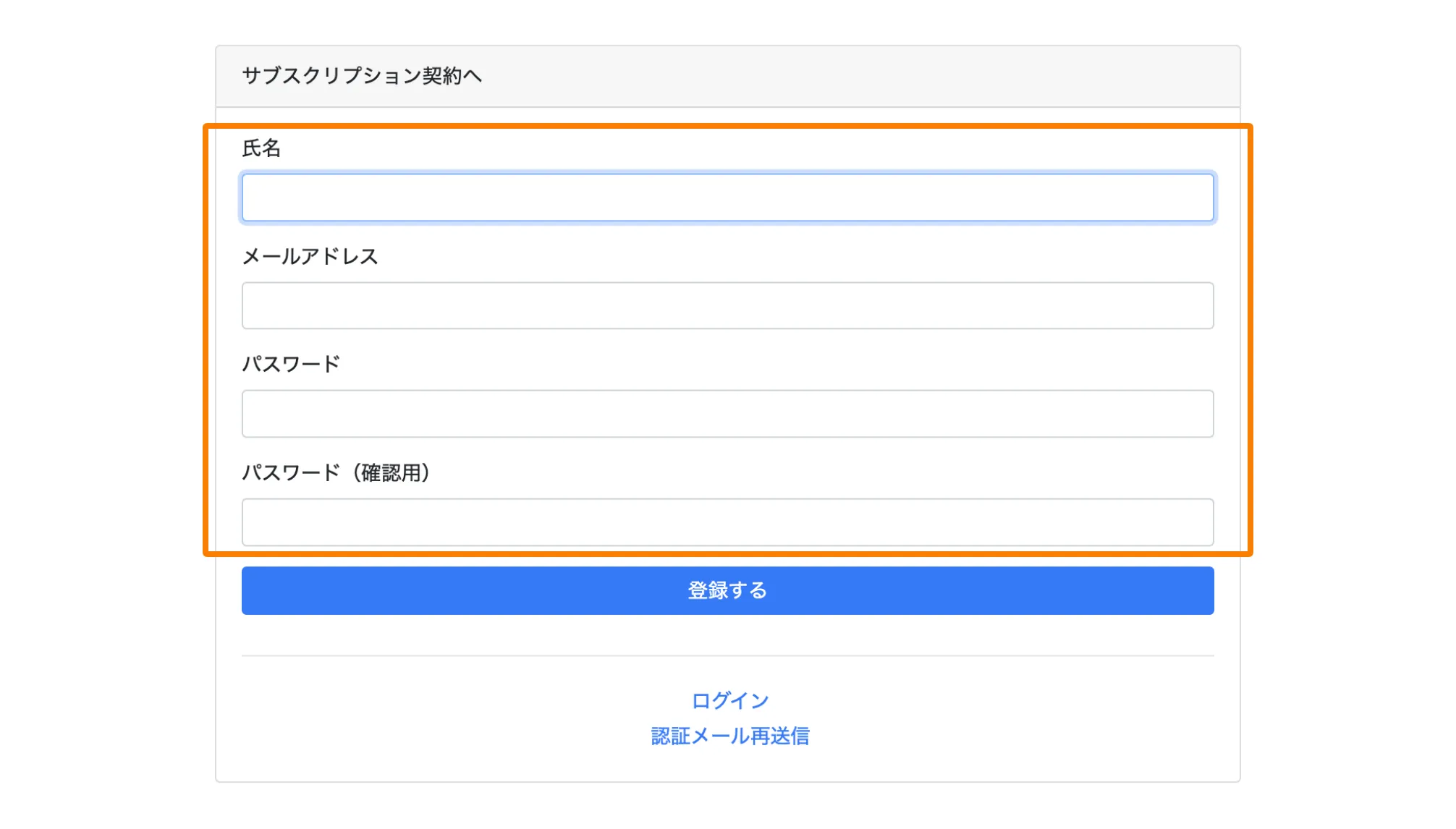This screenshot has height=829, width=1456.
Task: Click the right end of the メールアドレス text box
Action: (x=1201, y=306)
